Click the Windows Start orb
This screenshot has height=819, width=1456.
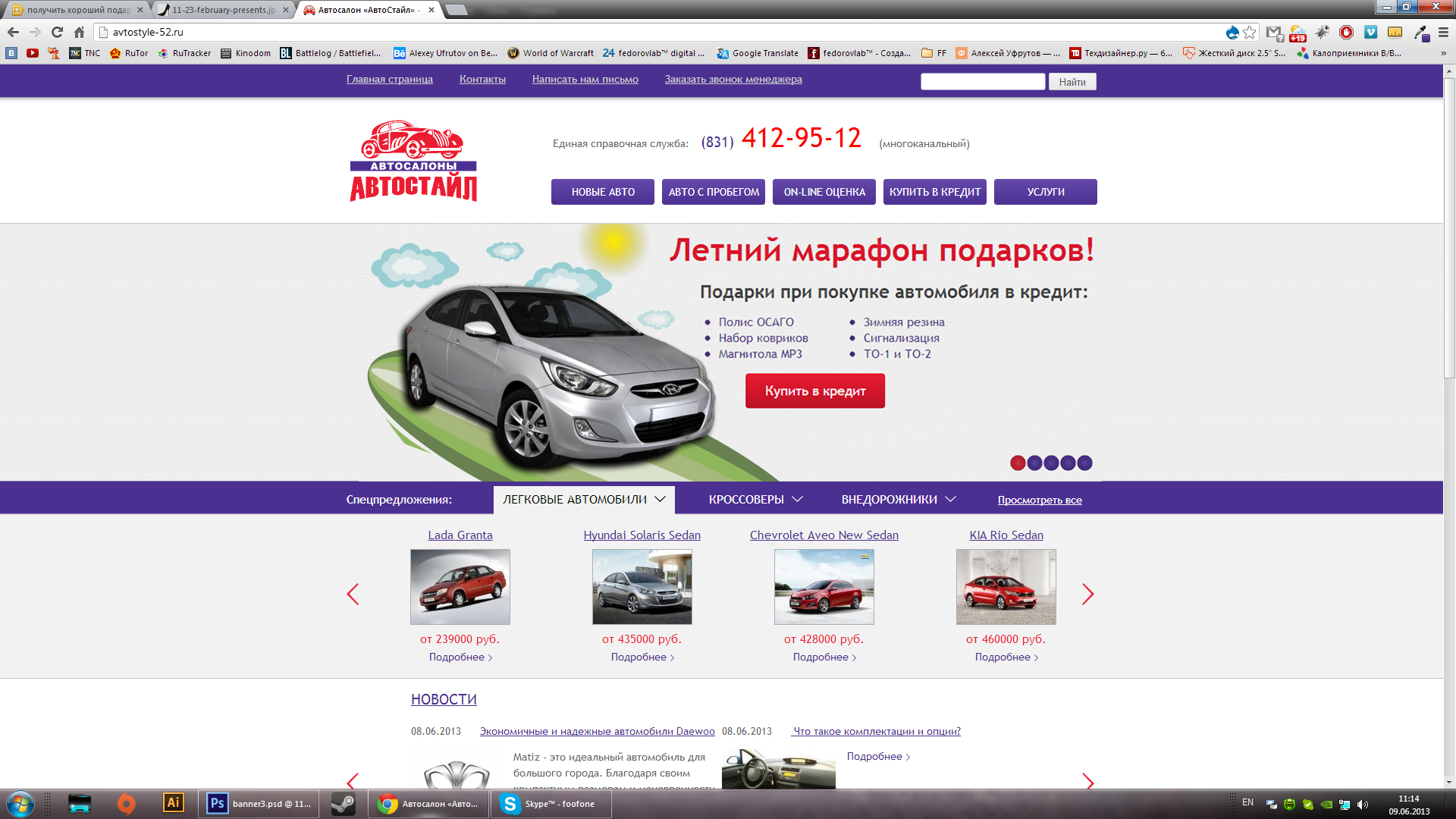coord(20,804)
